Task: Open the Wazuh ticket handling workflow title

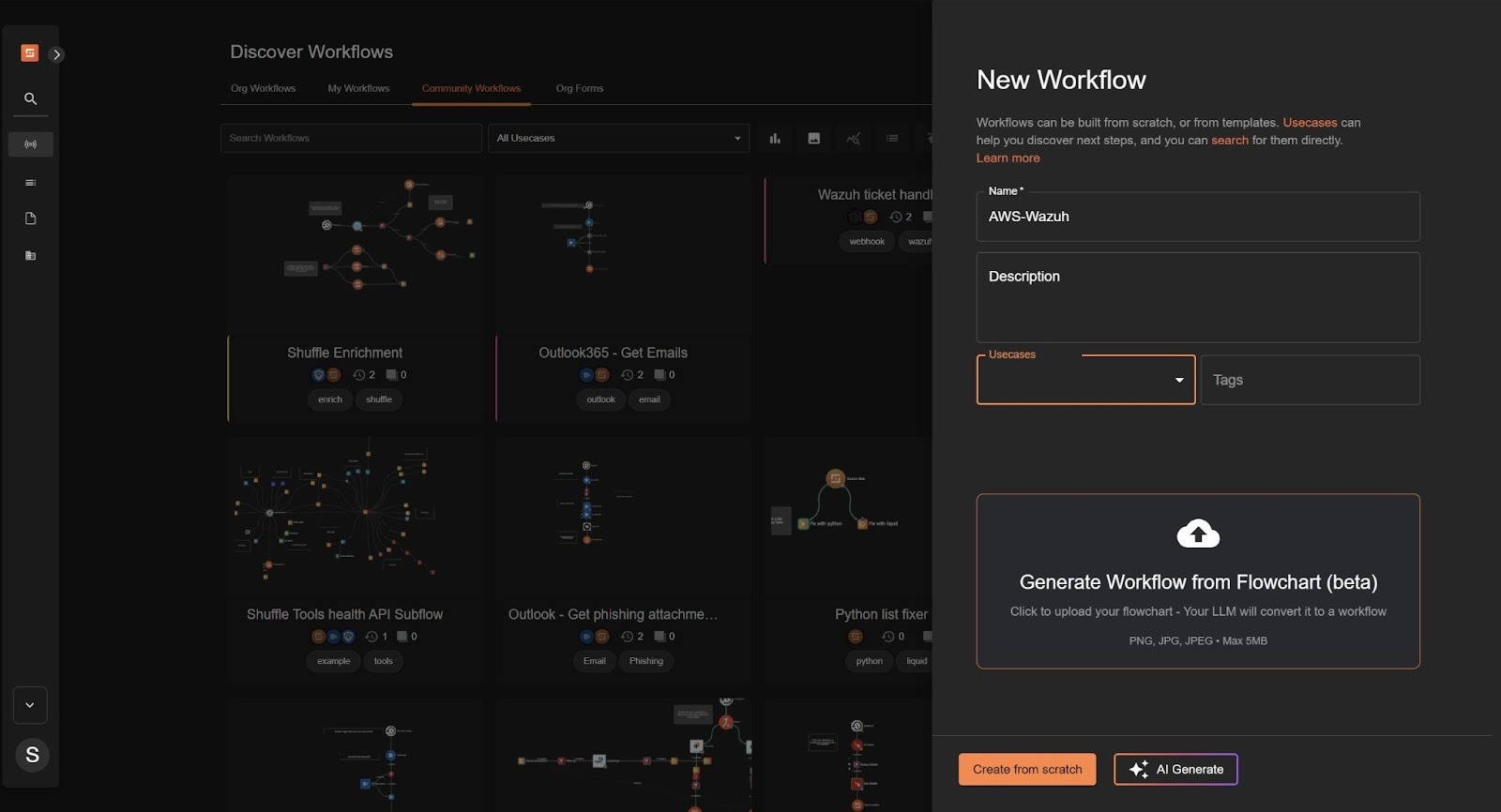Action: 874,195
